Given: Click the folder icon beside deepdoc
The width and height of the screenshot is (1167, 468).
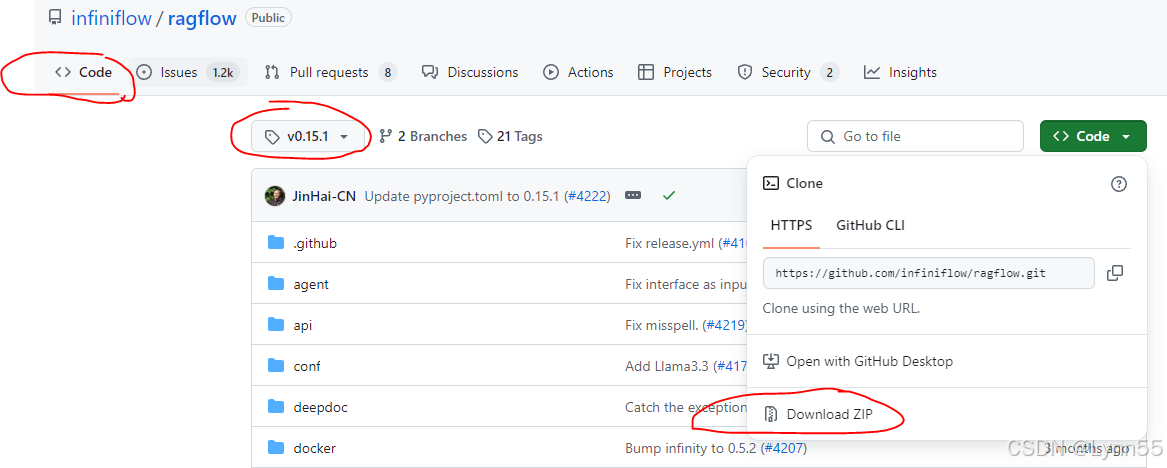Looking at the screenshot, I should (x=276, y=406).
